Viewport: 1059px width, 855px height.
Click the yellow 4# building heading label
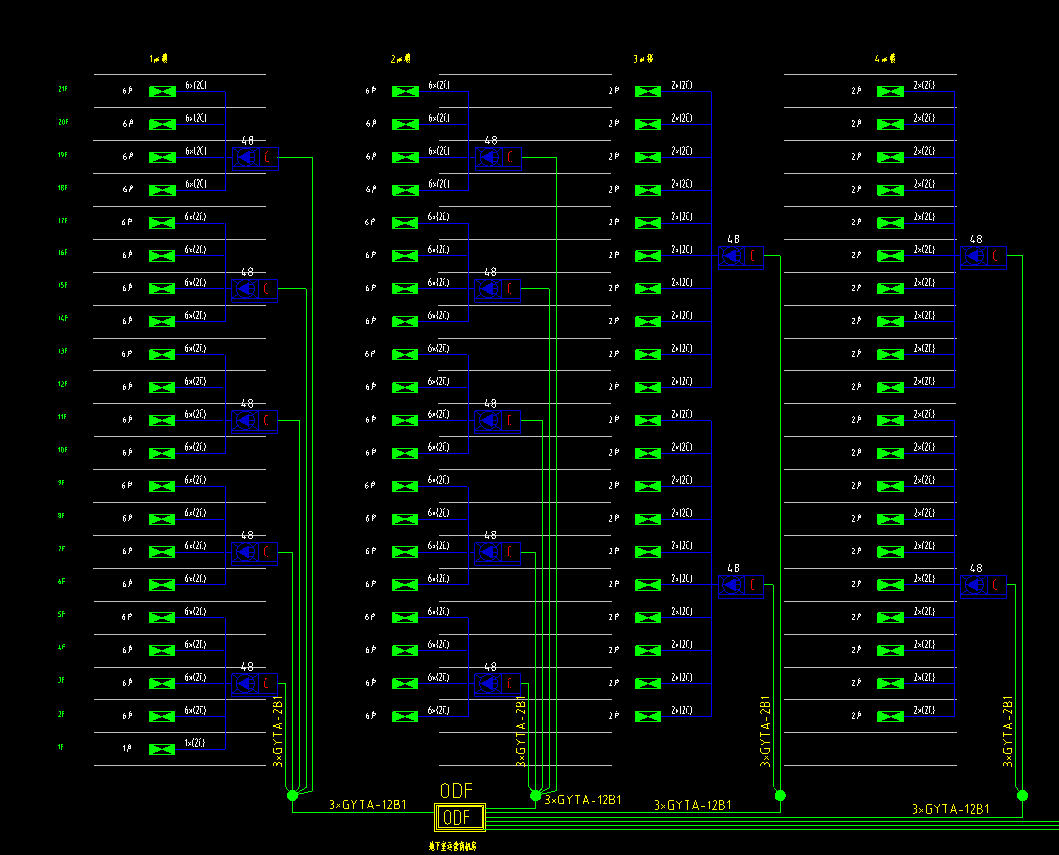coord(885,59)
